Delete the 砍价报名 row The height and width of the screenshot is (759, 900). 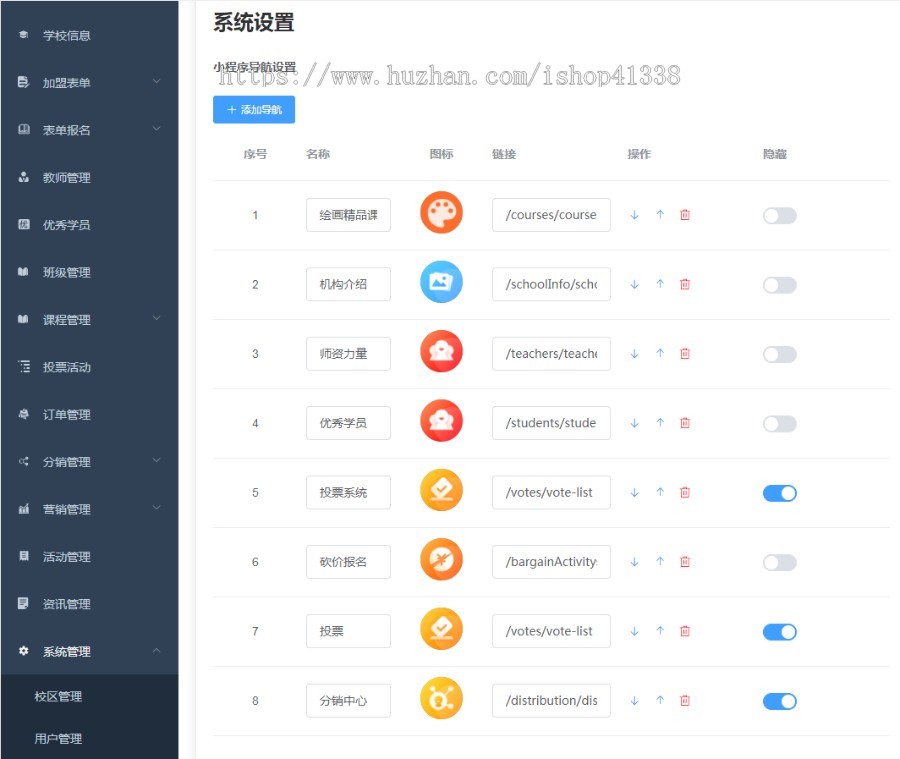(x=685, y=562)
